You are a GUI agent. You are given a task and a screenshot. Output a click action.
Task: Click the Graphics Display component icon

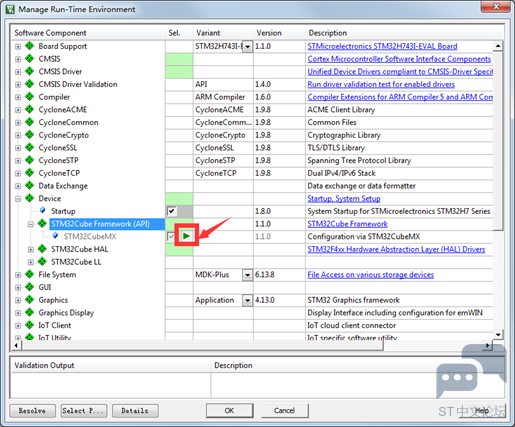(x=30, y=312)
